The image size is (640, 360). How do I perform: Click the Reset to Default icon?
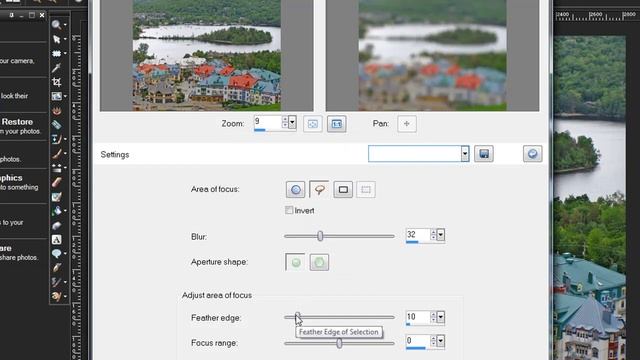click(x=533, y=154)
